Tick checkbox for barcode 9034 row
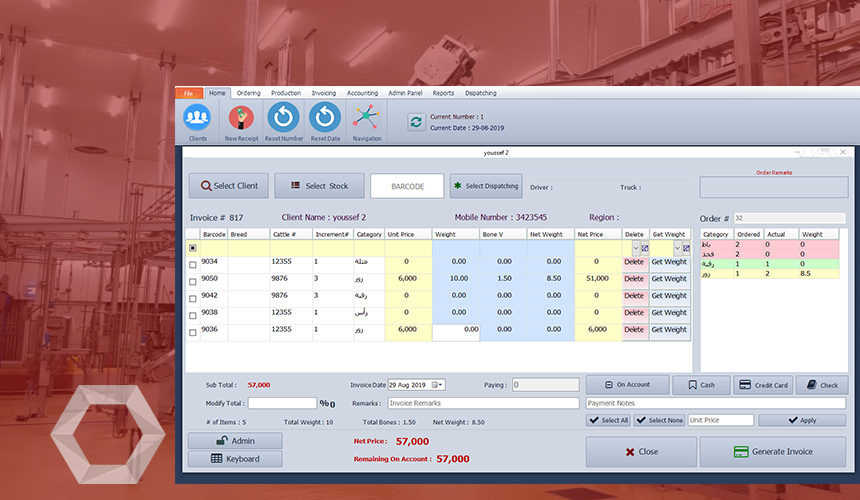The height and width of the screenshot is (500, 860). tap(193, 265)
